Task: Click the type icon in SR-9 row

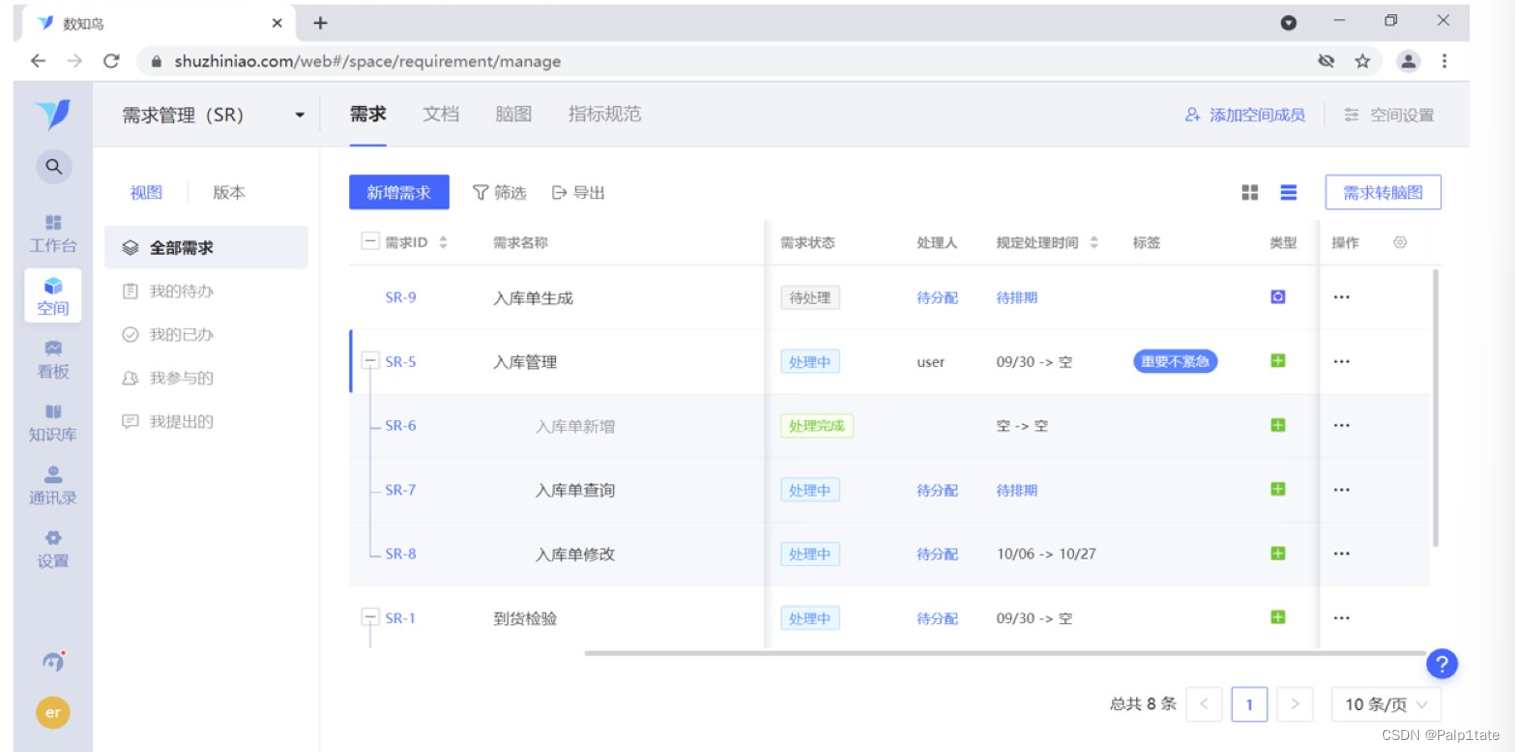Action: [x=1278, y=297]
